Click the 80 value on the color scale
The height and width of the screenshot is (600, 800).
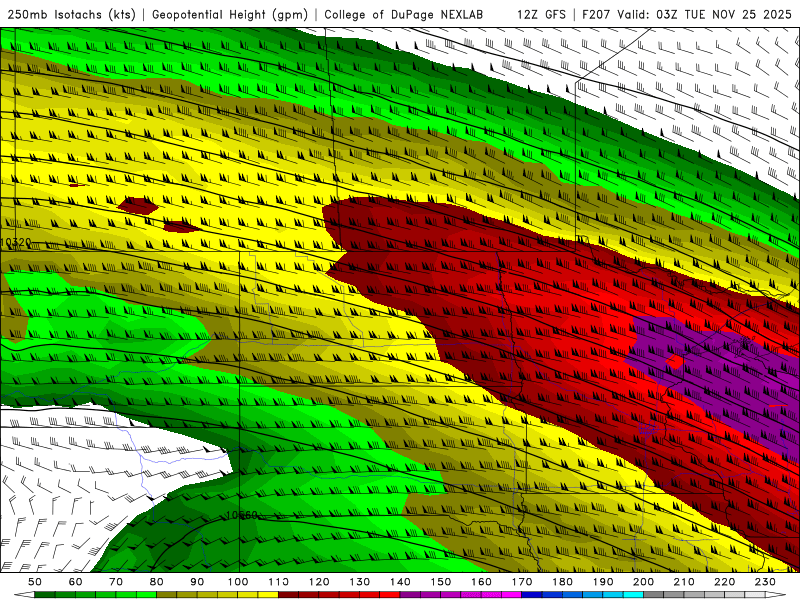(x=156, y=582)
